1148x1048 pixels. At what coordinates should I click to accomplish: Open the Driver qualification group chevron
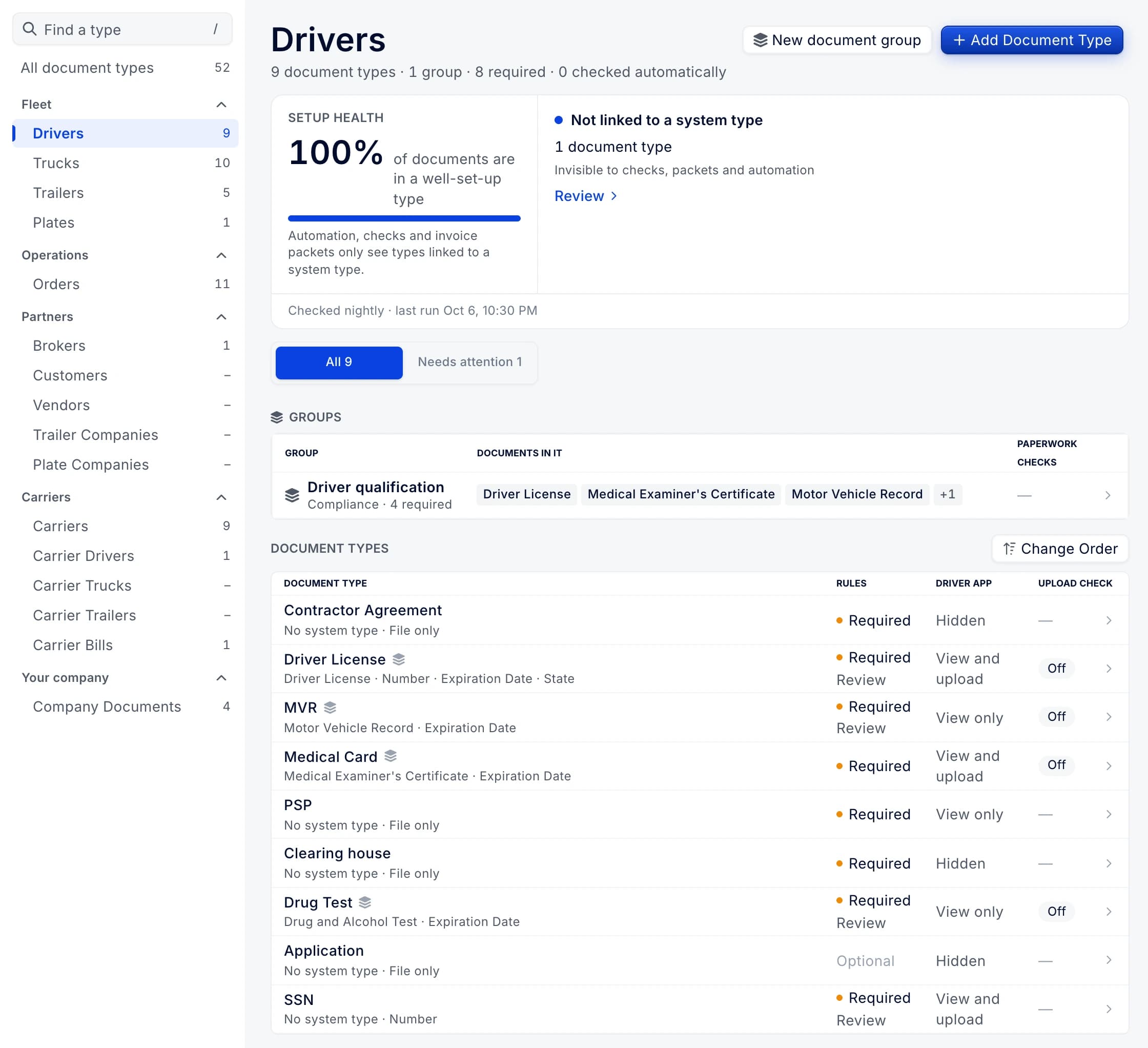[1107, 495]
